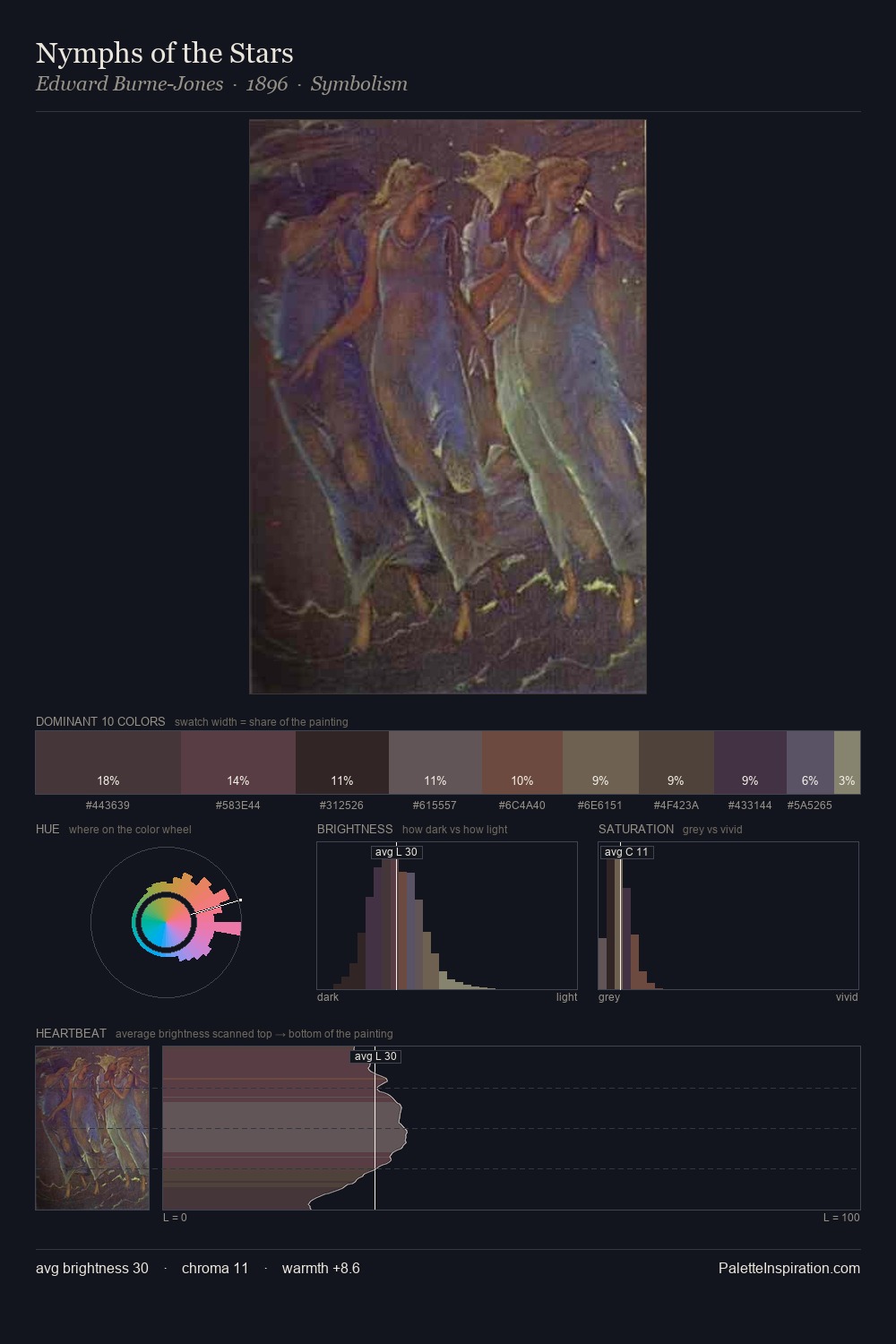Image resolution: width=896 pixels, height=1344 pixels.
Task: Click the Edward Burne-Jones artist subtitle
Action: [130, 83]
